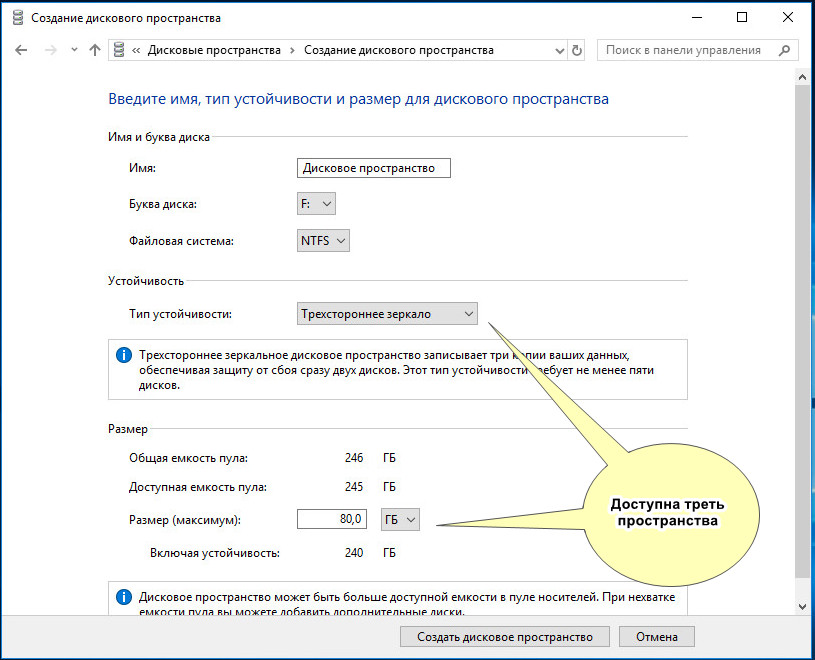Open recent locations dropdown chevron

click(x=74, y=50)
